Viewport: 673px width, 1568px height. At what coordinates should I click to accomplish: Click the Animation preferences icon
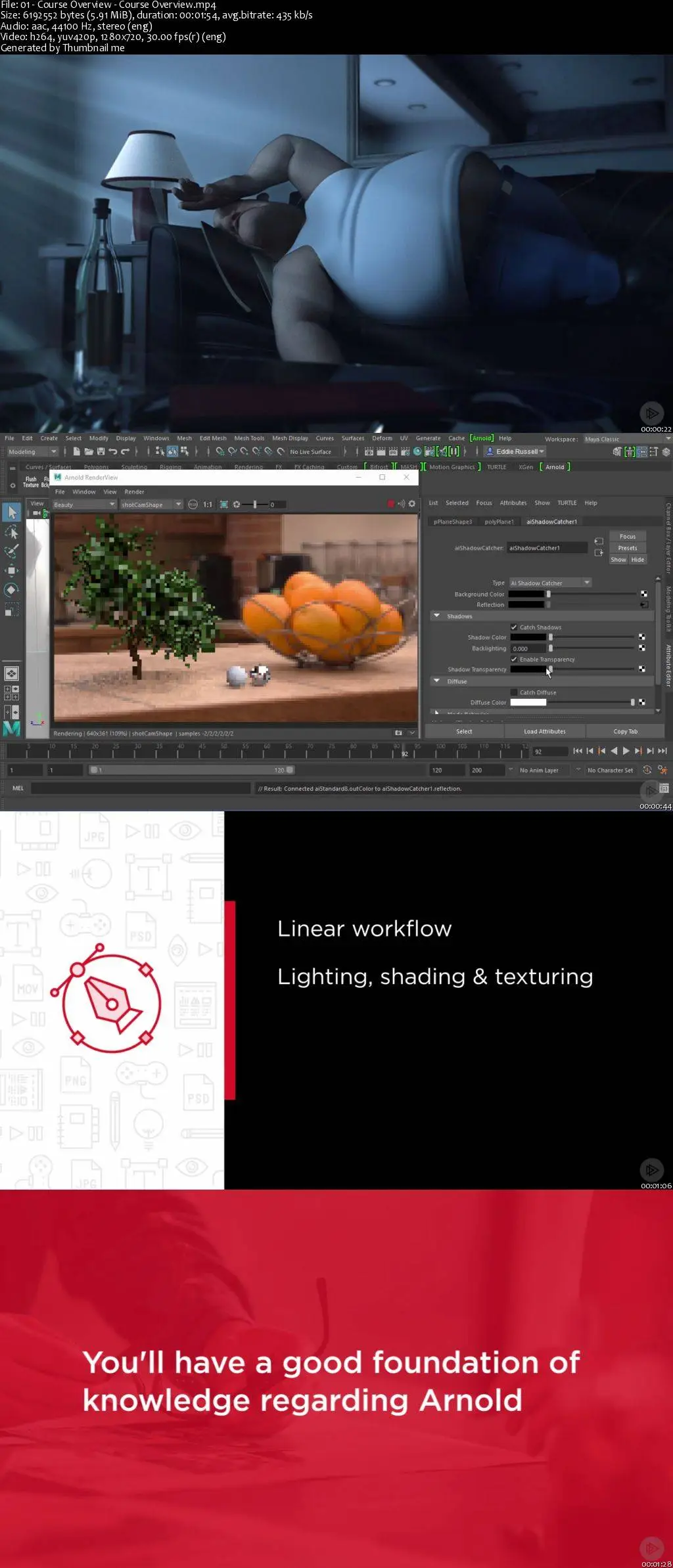(x=662, y=770)
